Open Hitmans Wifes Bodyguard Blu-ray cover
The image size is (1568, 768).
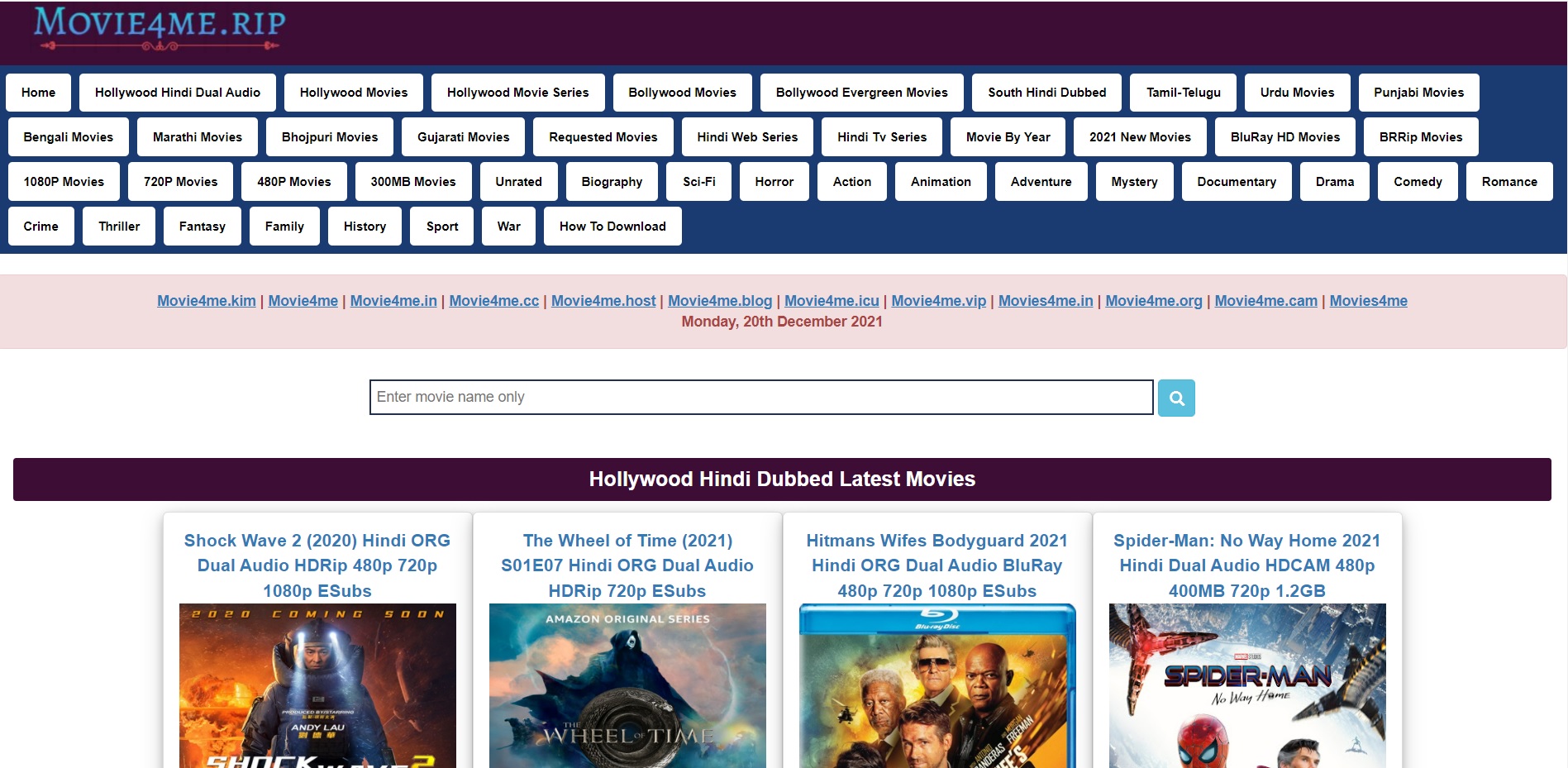[x=937, y=685]
